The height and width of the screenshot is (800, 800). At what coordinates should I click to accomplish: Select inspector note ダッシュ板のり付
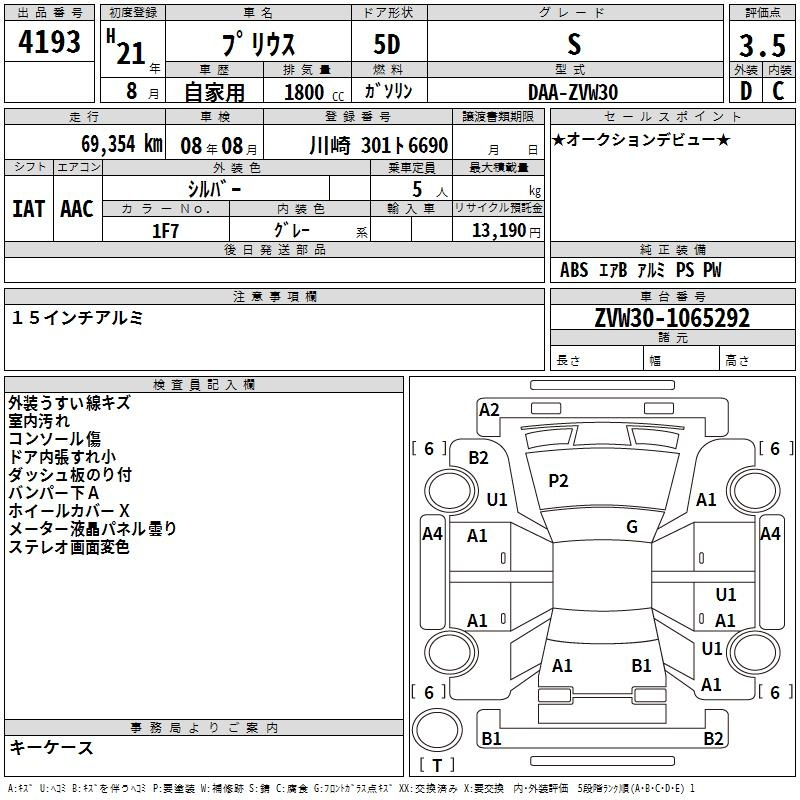pyautogui.click(x=70, y=474)
